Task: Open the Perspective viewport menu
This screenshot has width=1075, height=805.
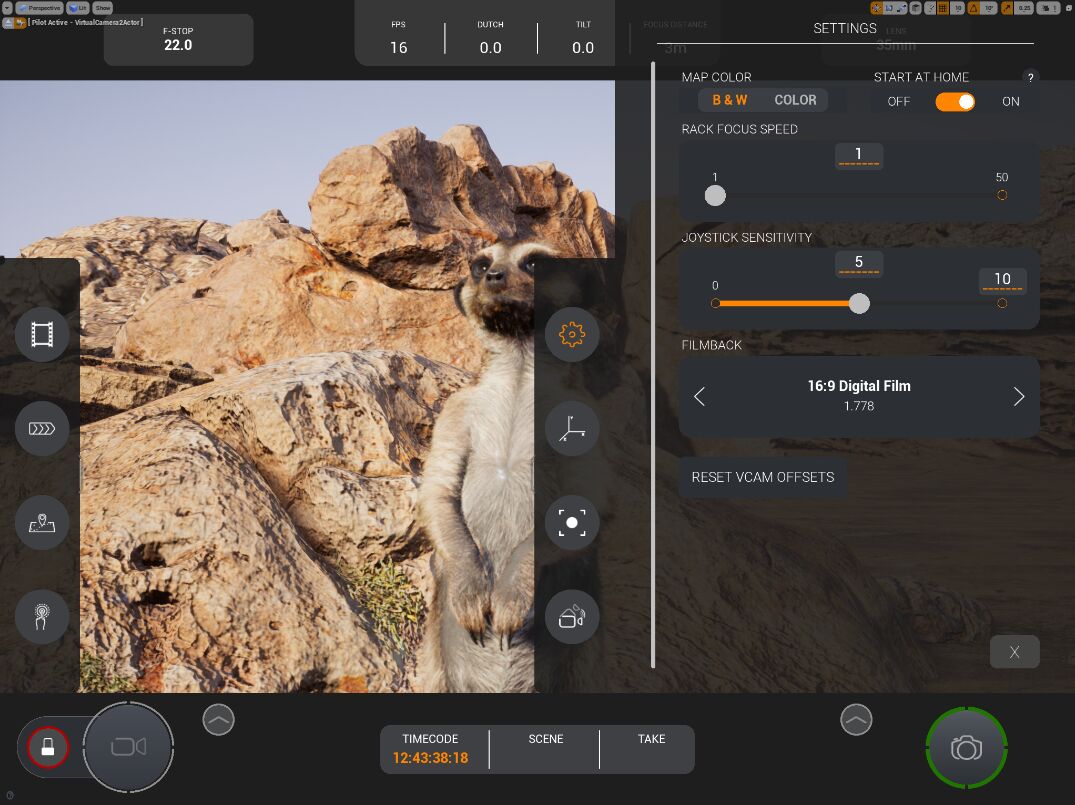Action: click(38, 7)
